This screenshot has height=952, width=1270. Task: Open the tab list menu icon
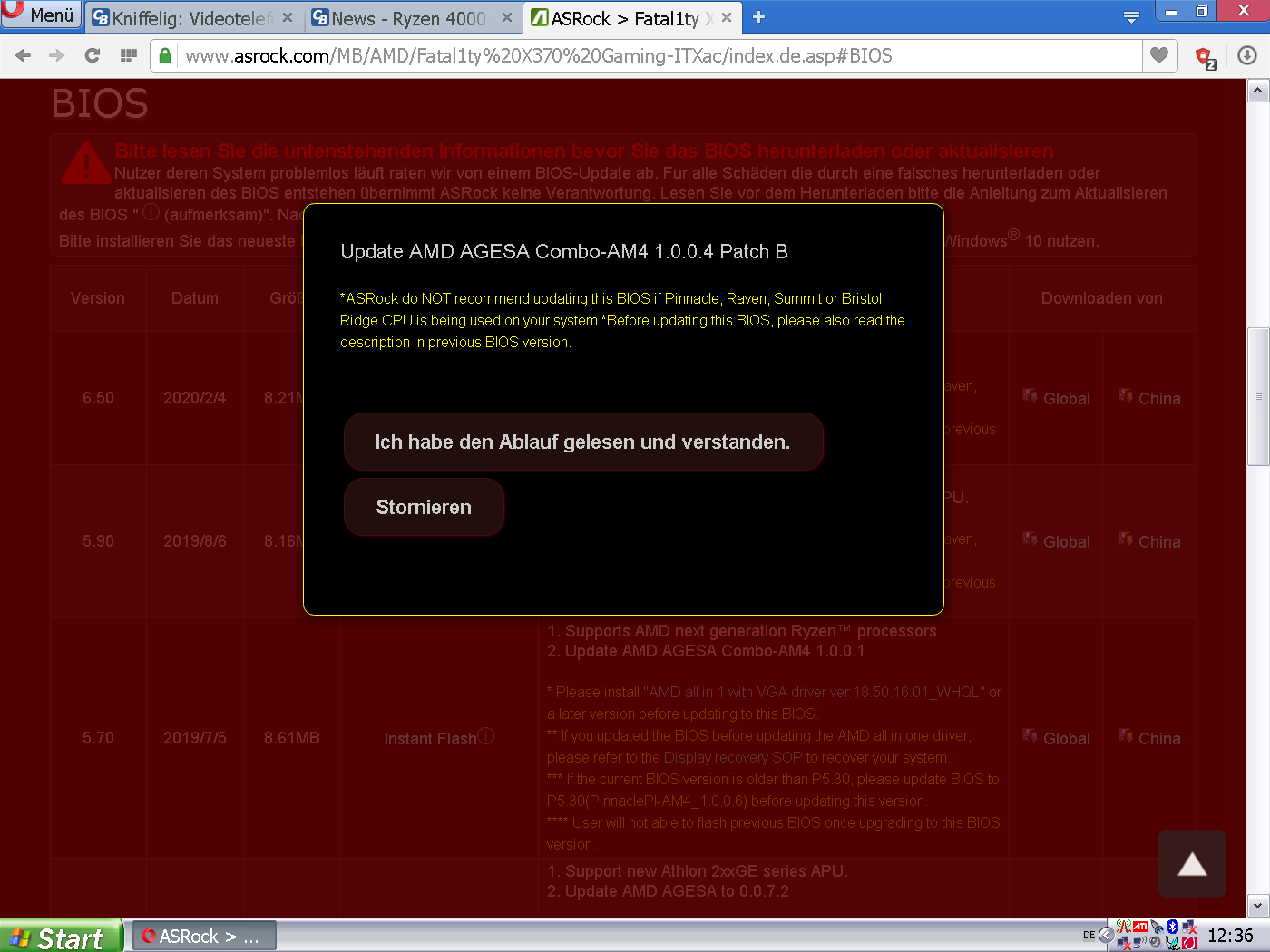click(x=1131, y=17)
